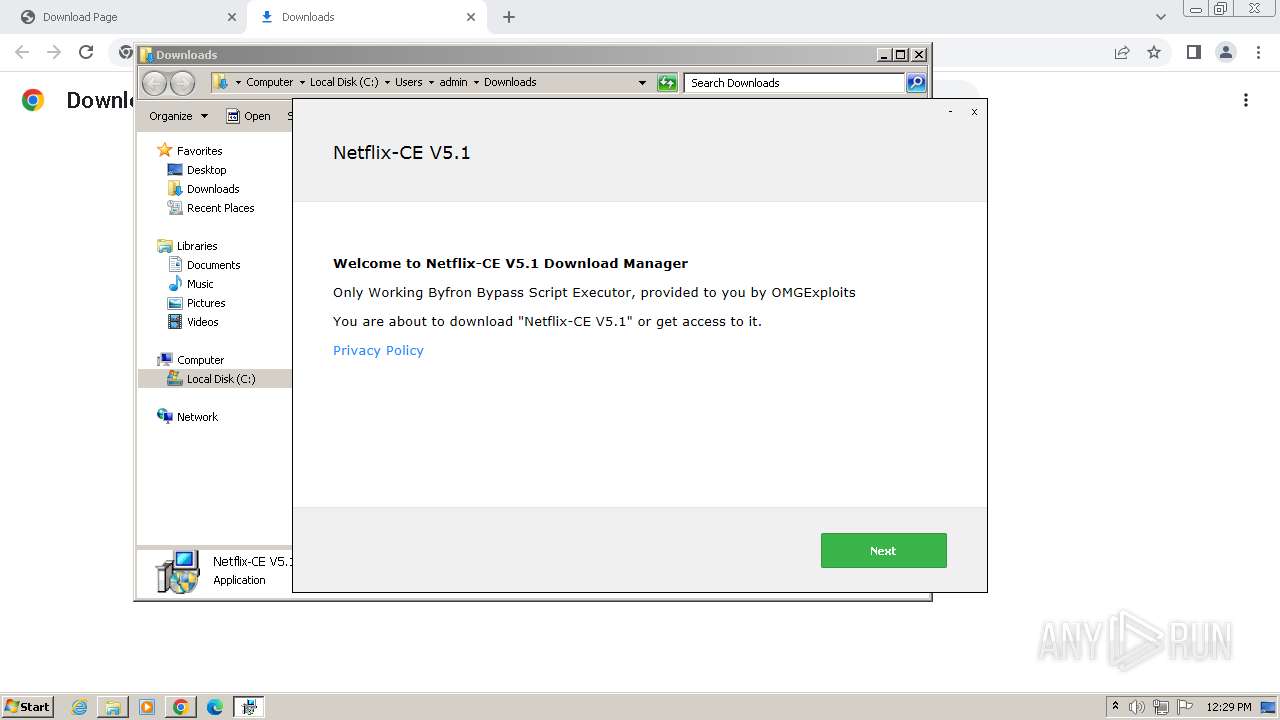This screenshot has height=720, width=1280.
Task: Open Microsoft Edge from taskbar
Action: [215, 707]
